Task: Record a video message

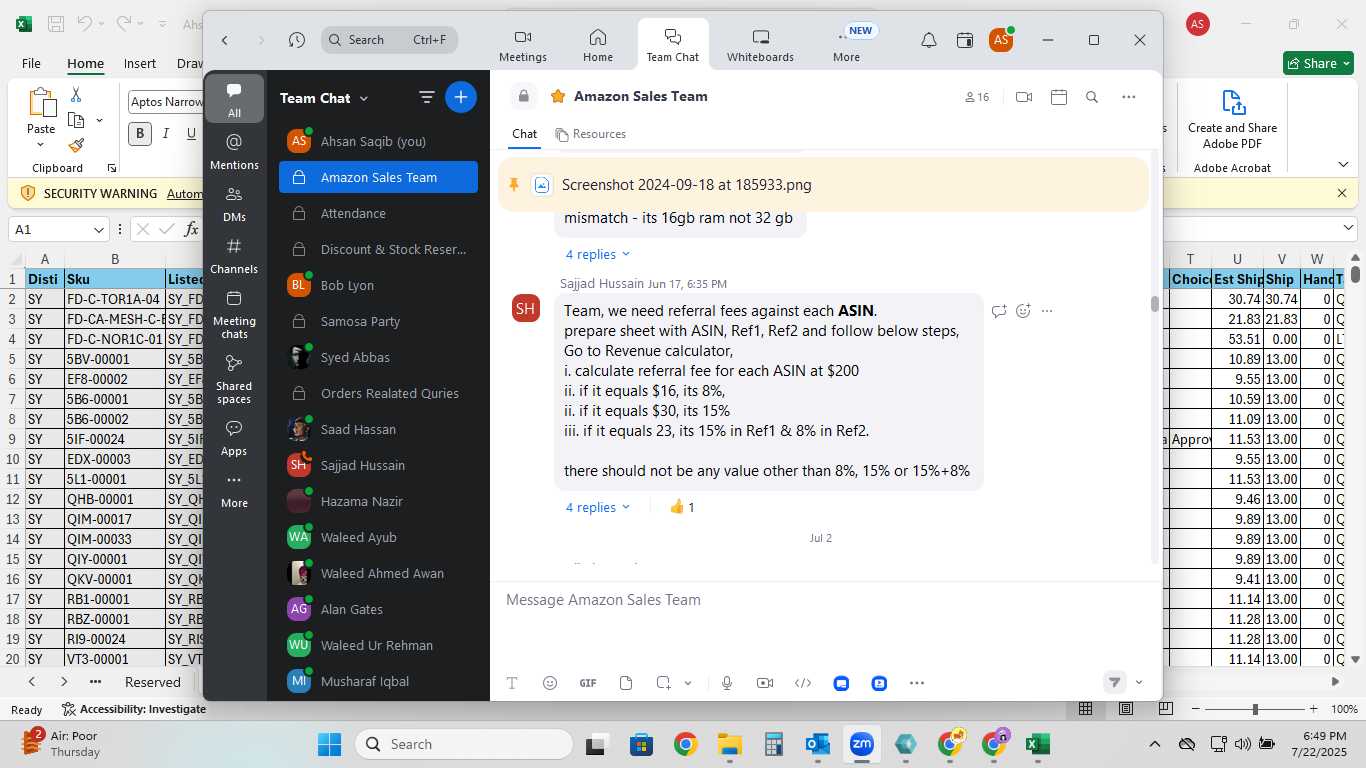Action: point(765,683)
